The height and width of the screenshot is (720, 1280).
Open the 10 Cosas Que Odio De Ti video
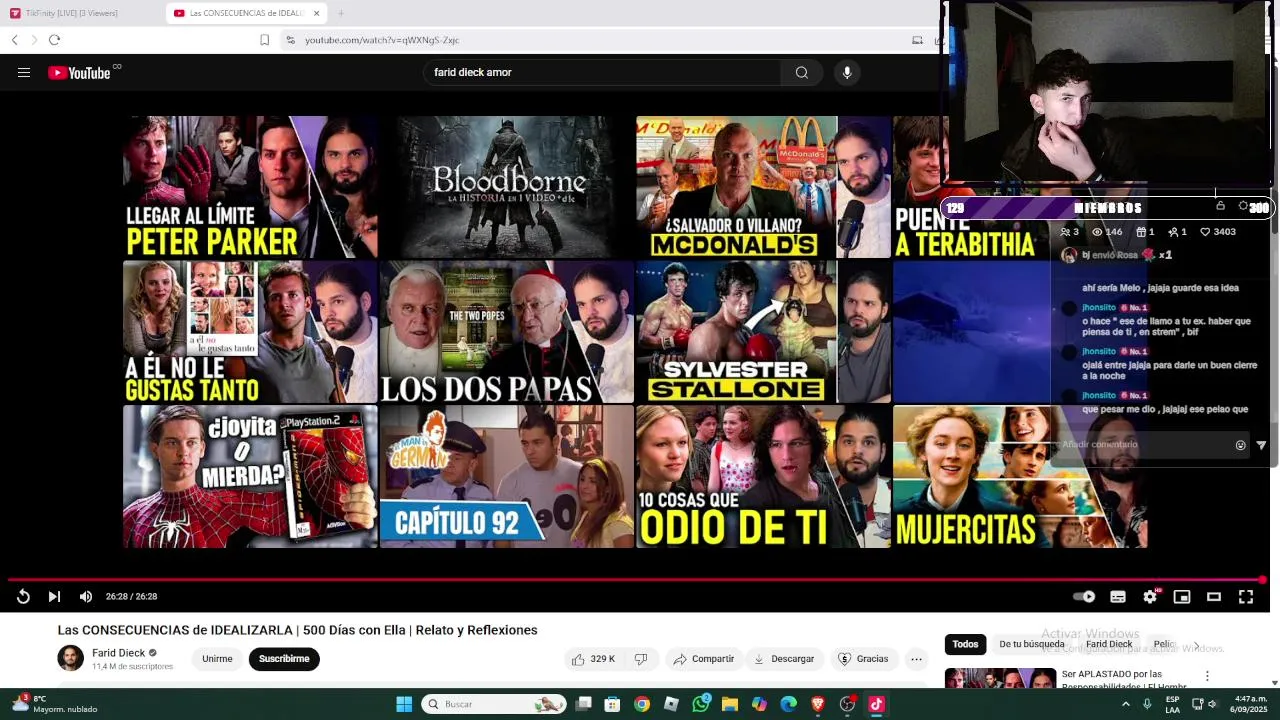(763, 477)
